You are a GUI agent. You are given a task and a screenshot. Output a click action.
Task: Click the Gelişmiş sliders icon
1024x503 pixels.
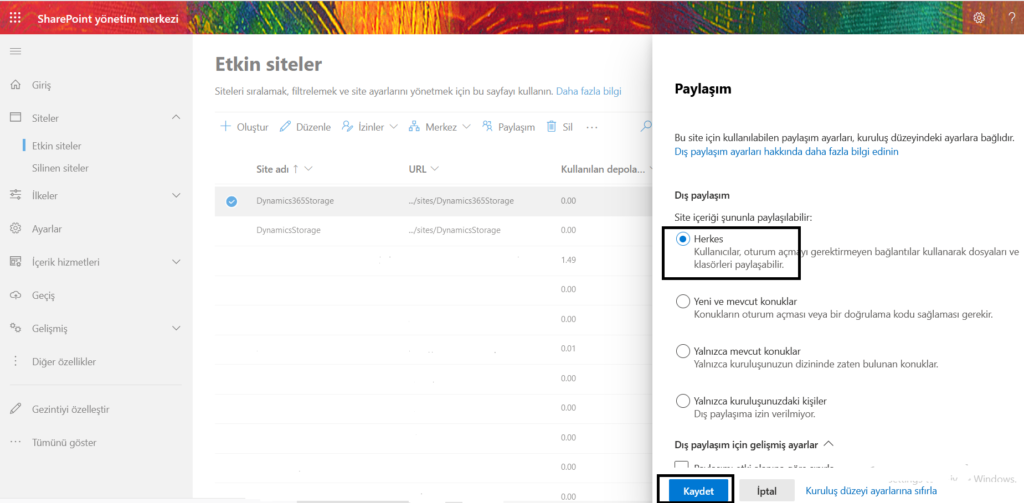coord(16,328)
